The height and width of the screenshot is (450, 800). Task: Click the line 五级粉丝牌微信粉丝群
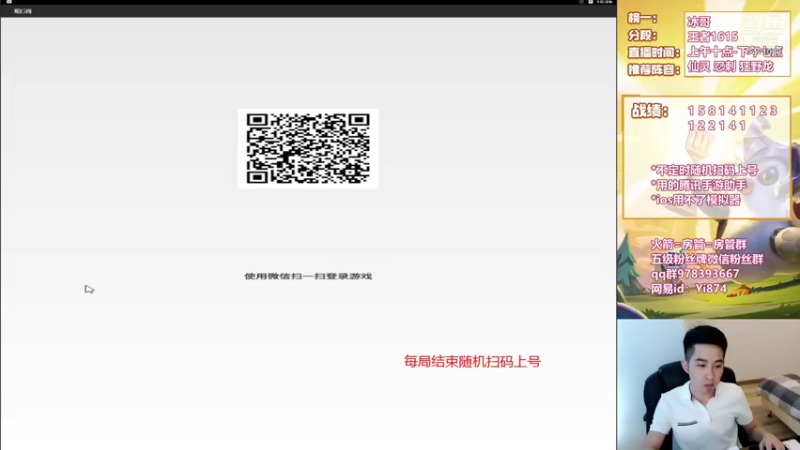click(707, 259)
